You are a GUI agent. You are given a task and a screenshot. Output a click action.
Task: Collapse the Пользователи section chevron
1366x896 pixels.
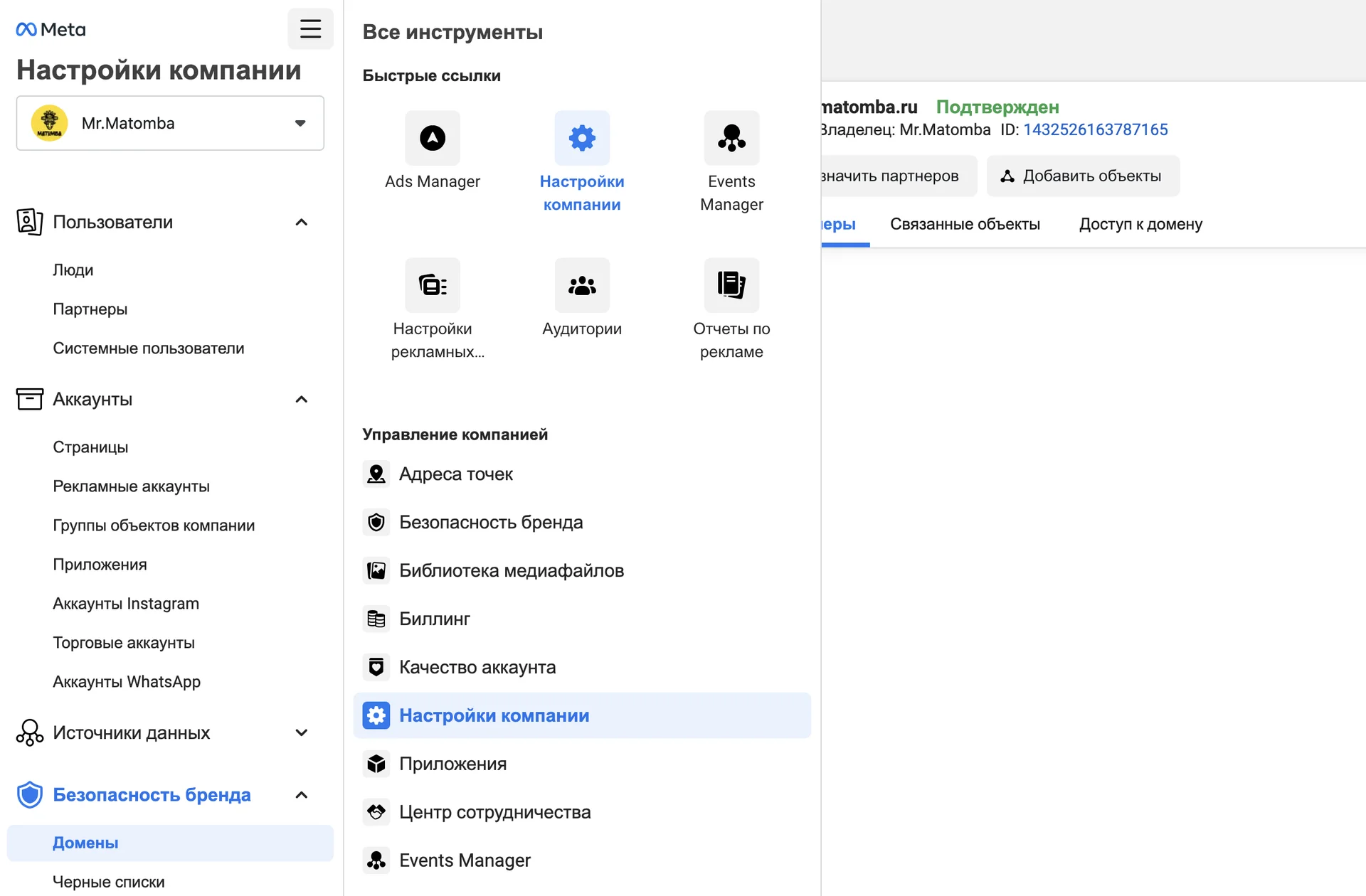[301, 222]
